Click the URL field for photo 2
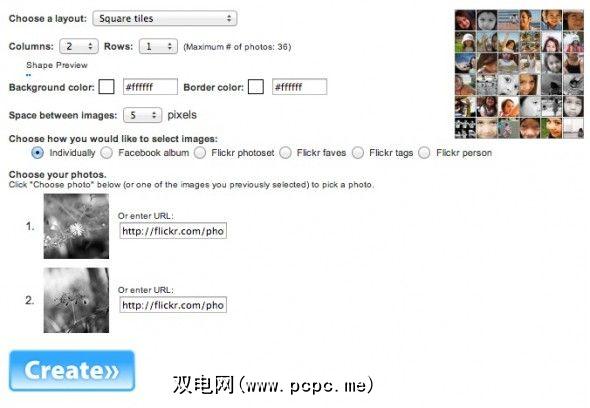The image size is (590, 408). tap(173, 305)
